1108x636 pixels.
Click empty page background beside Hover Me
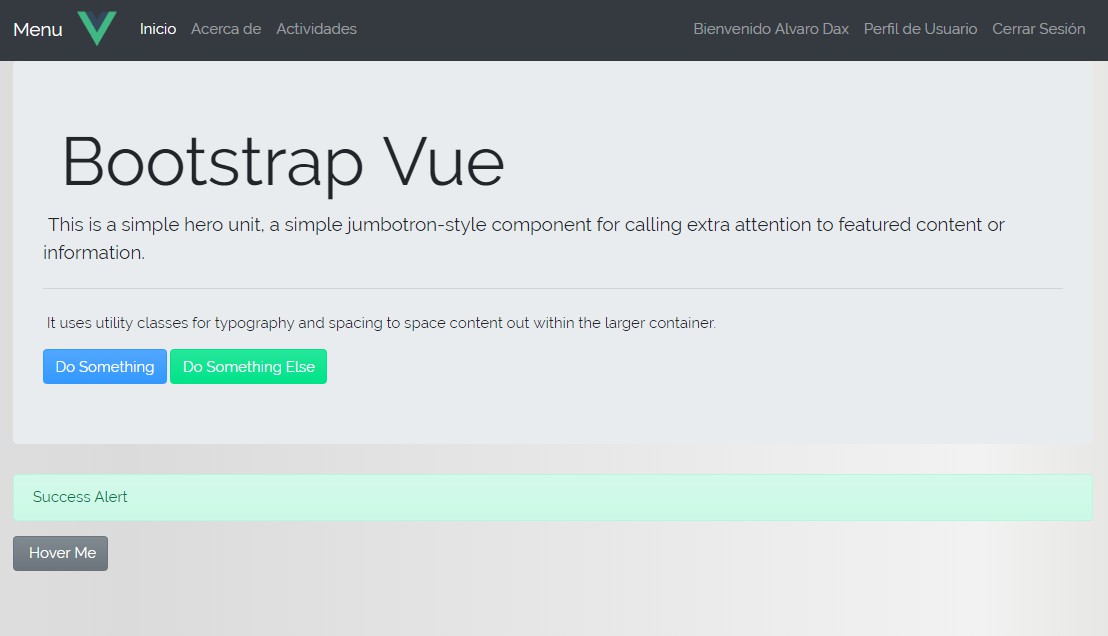coord(500,580)
